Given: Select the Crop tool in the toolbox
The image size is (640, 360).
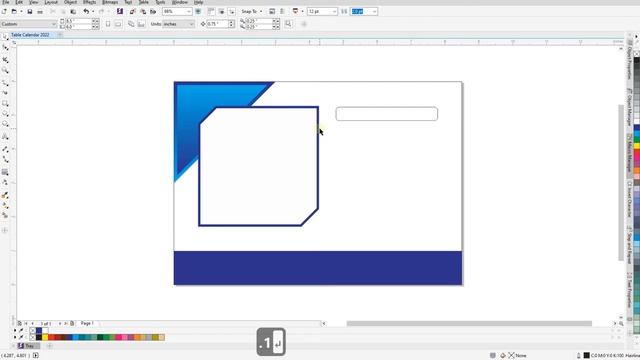Looking at the screenshot, I should [5, 60].
